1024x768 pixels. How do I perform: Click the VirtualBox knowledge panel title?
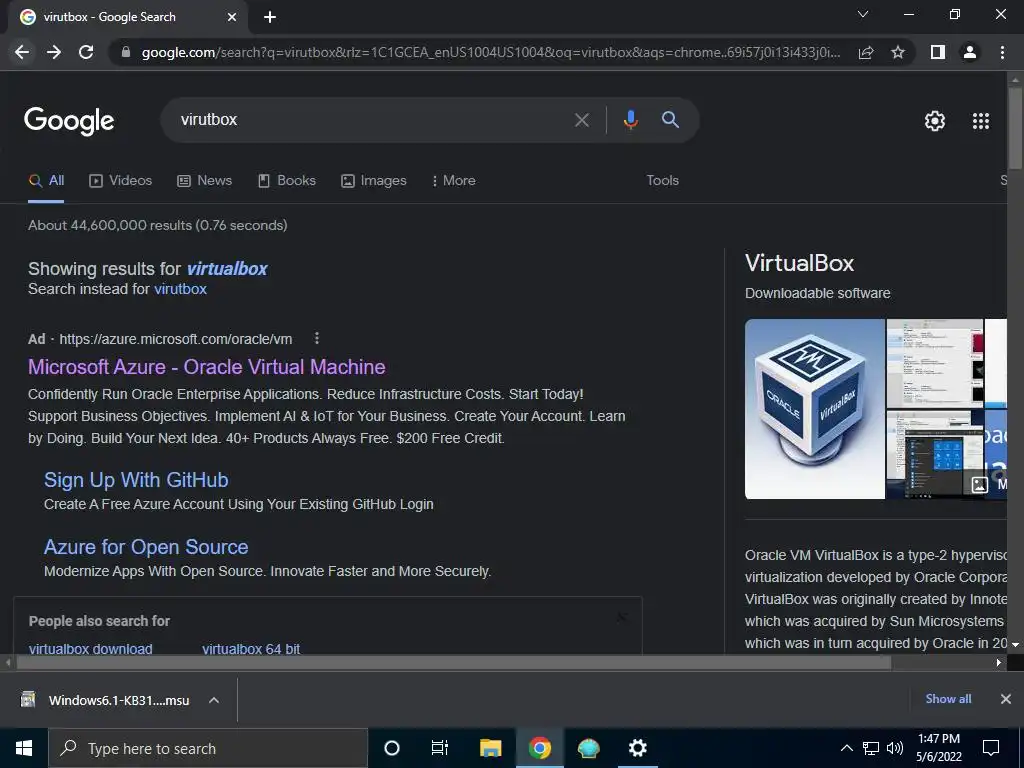[799, 263]
